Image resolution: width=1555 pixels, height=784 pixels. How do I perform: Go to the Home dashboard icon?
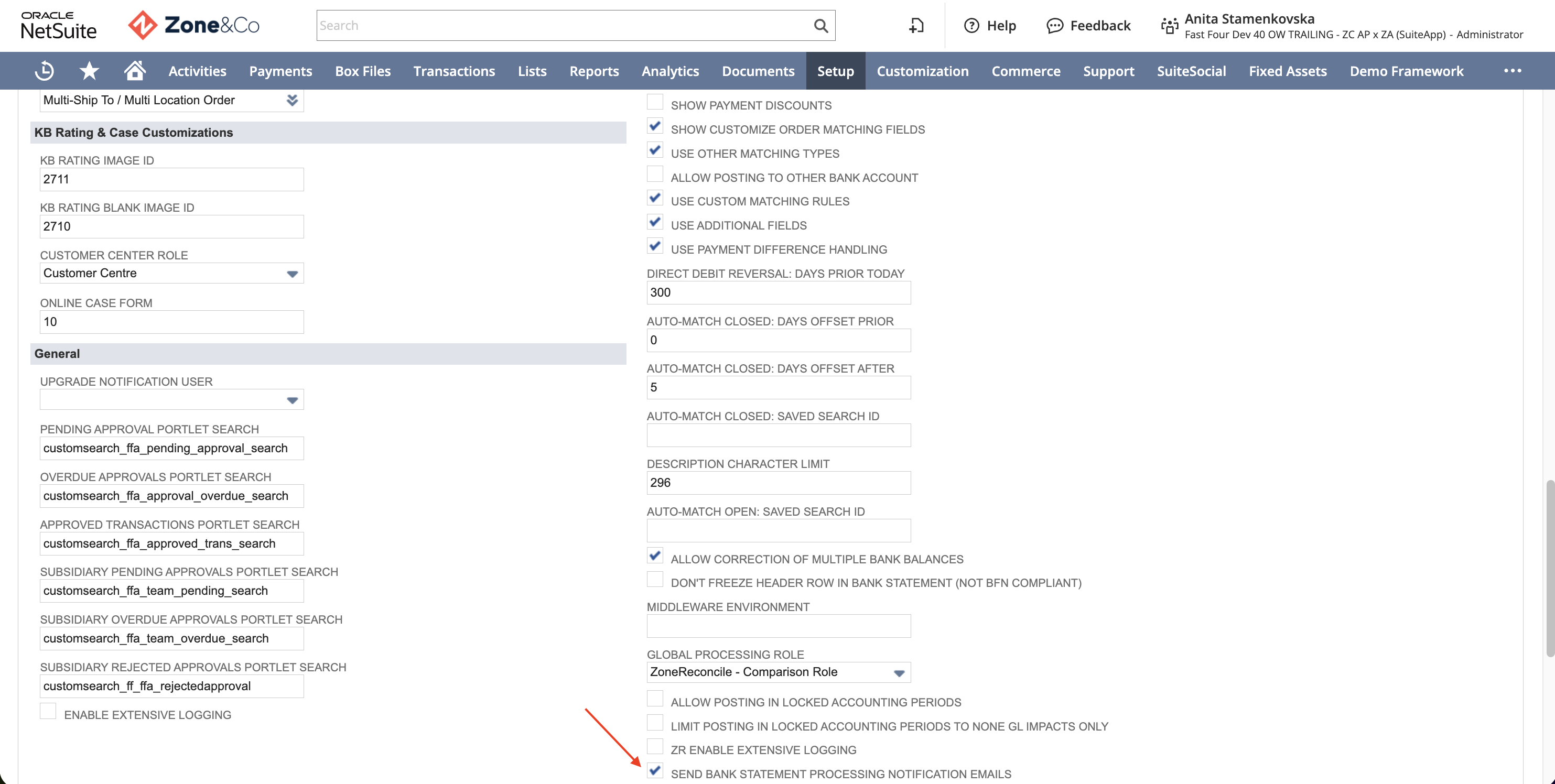pyautogui.click(x=135, y=71)
